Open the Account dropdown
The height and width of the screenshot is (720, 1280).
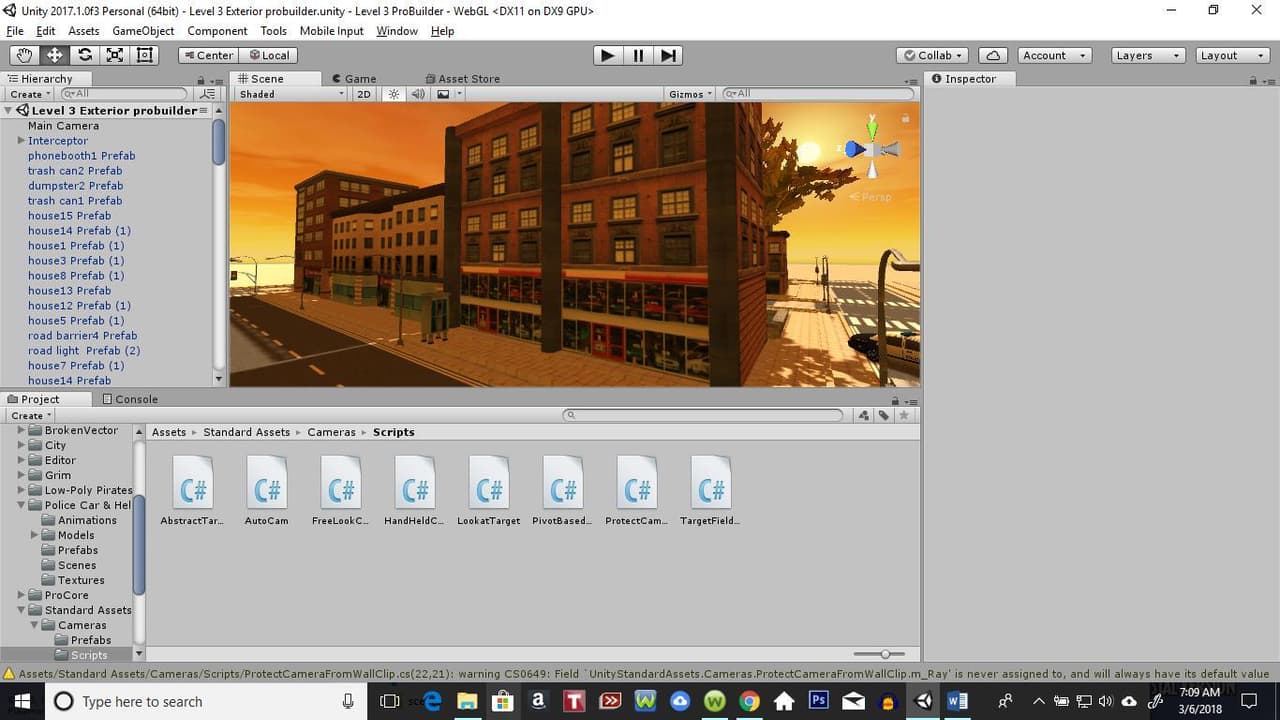tap(1053, 56)
